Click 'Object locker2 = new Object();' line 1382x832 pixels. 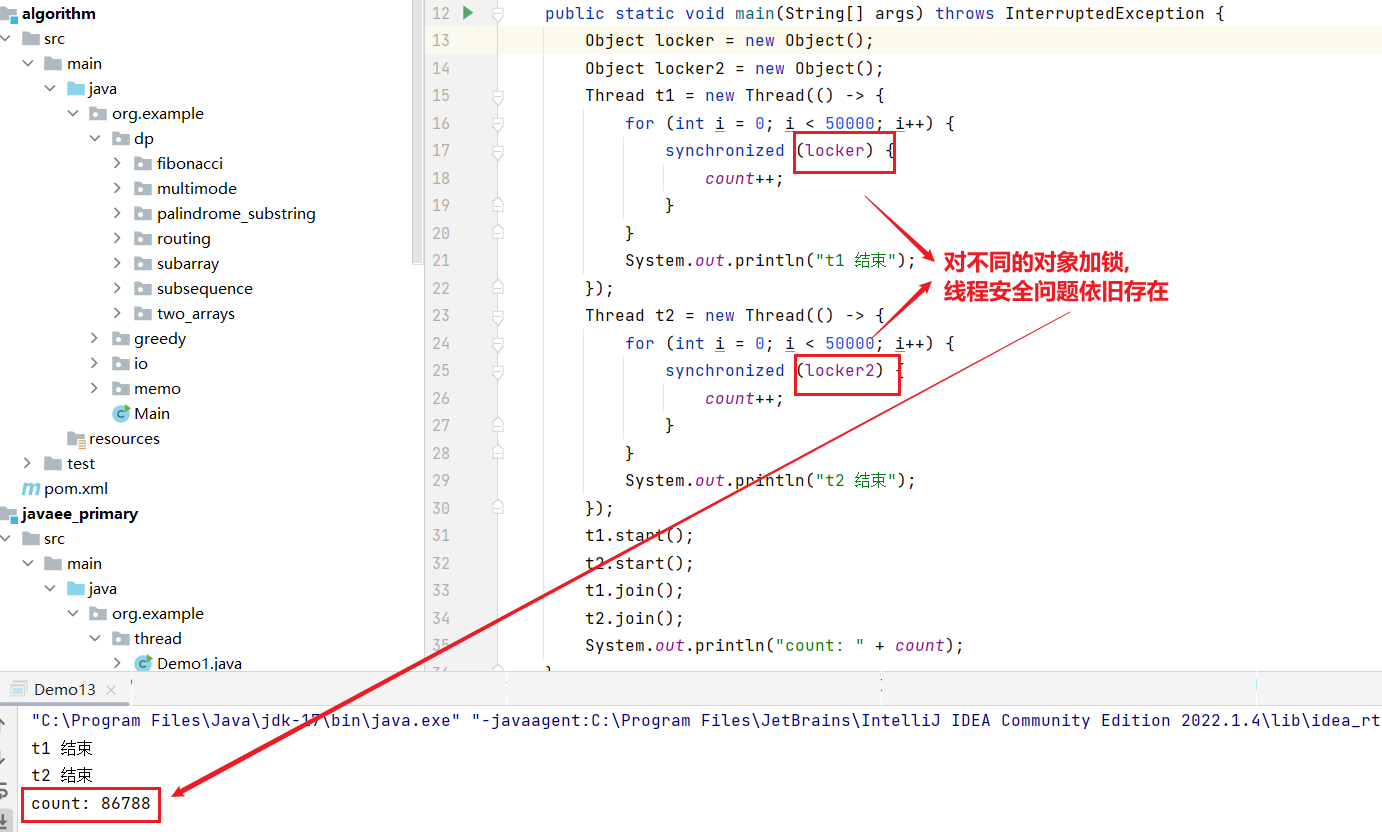coord(735,68)
